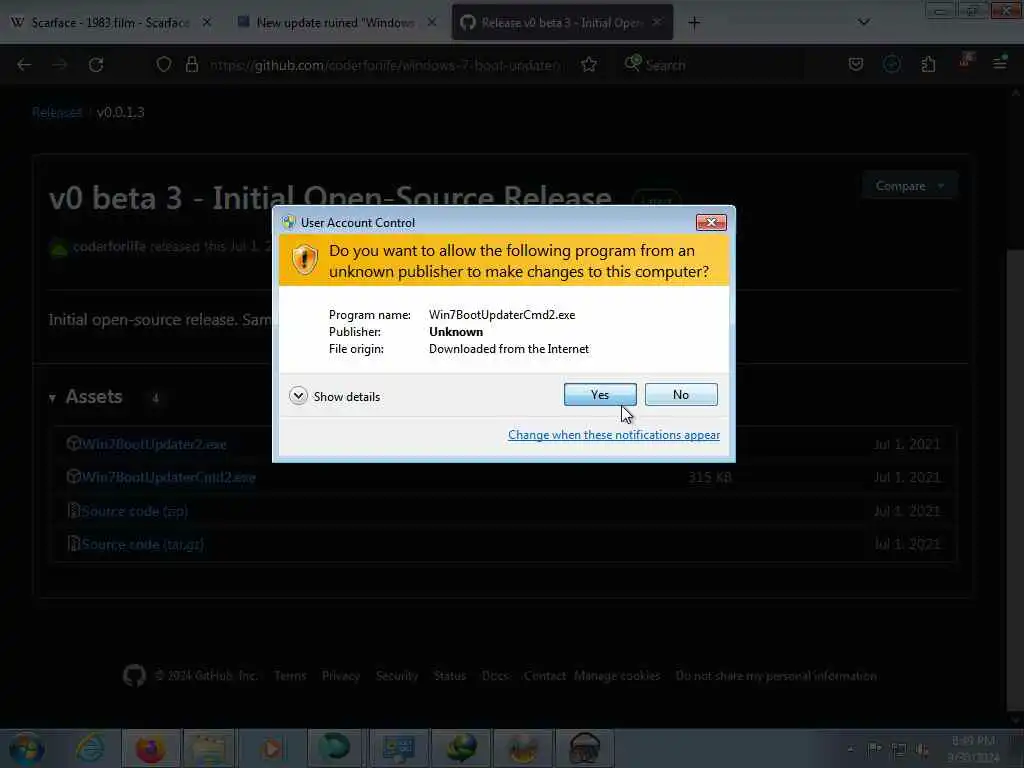Viewport: 1024px width, 768px height.
Task: Open the Docs footer link
Action: [x=495, y=676]
